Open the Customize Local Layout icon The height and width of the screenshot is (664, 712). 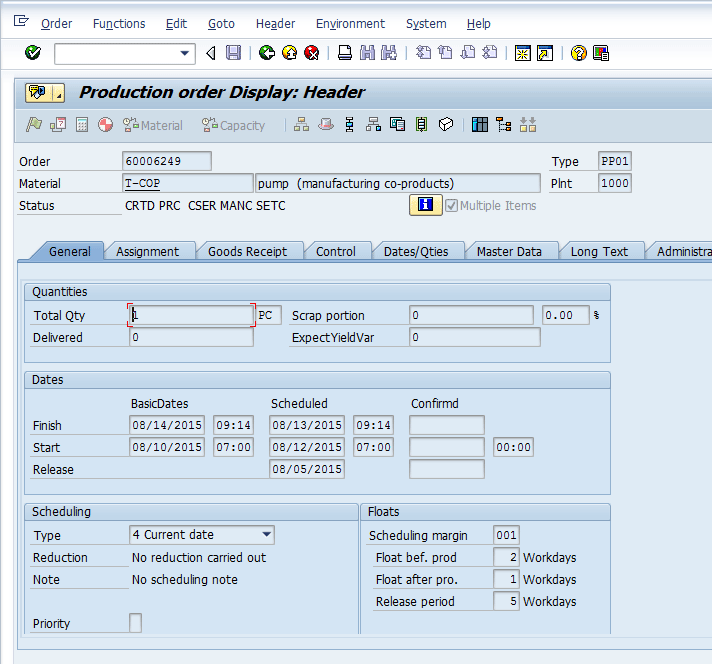601,53
